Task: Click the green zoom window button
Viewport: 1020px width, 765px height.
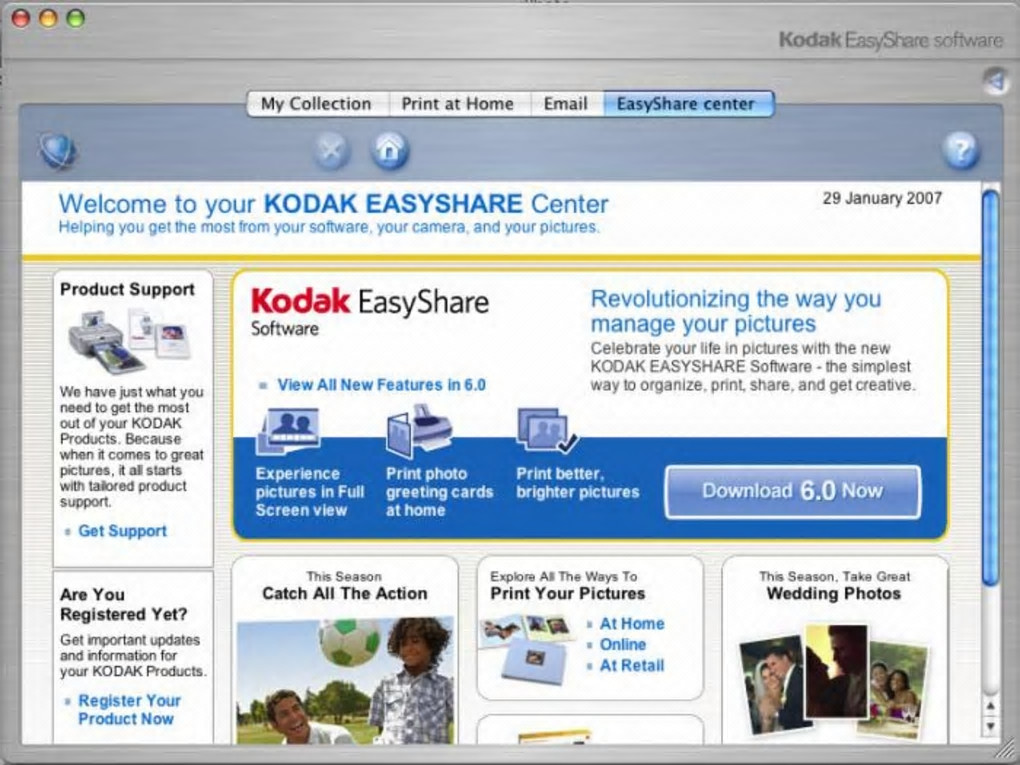Action: [x=76, y=18]
